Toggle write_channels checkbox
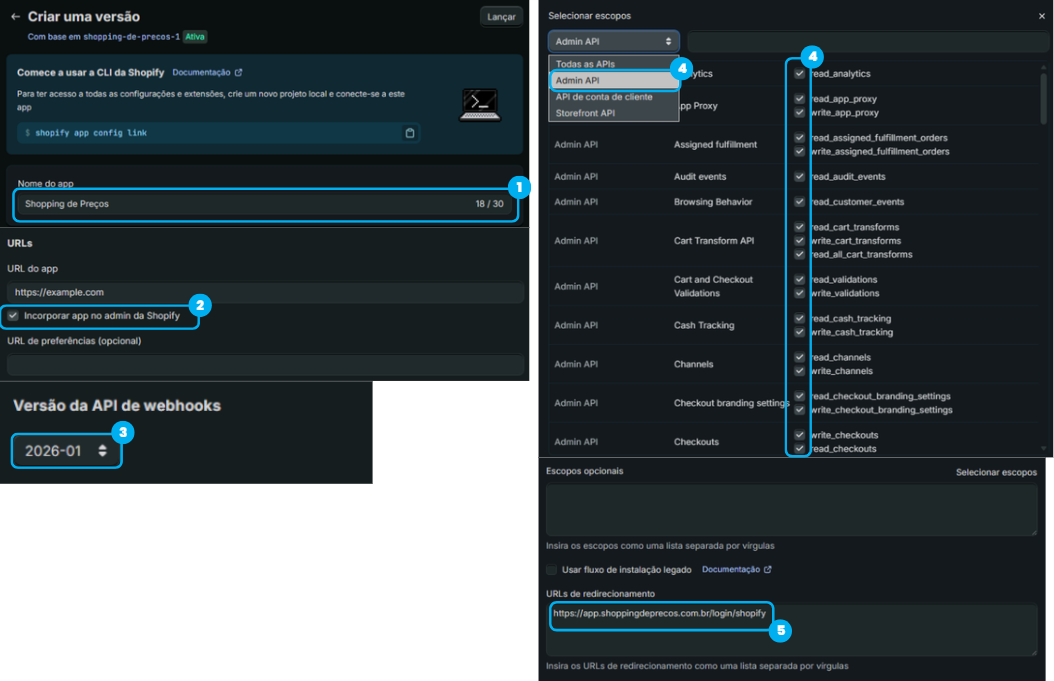 pos(799,371)
